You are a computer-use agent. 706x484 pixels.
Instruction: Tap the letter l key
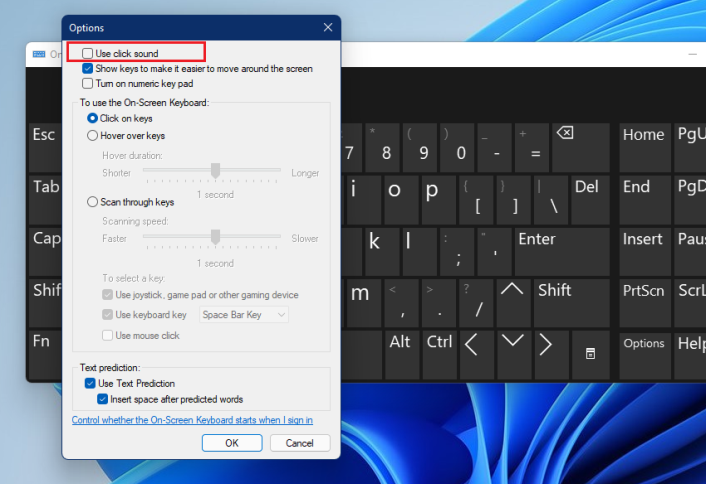point(420,252)
